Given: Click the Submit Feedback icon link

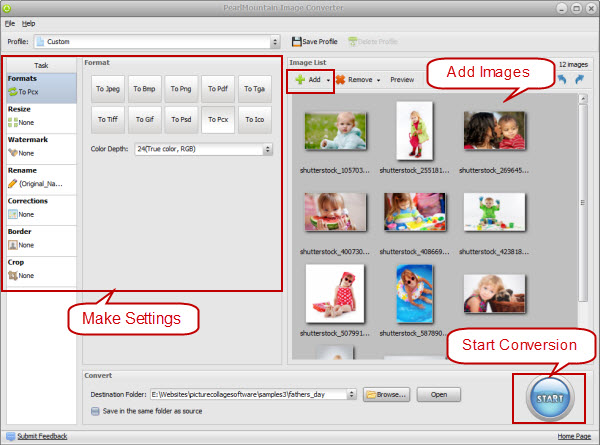Looking at the screenshot, I should click(11, 436).
